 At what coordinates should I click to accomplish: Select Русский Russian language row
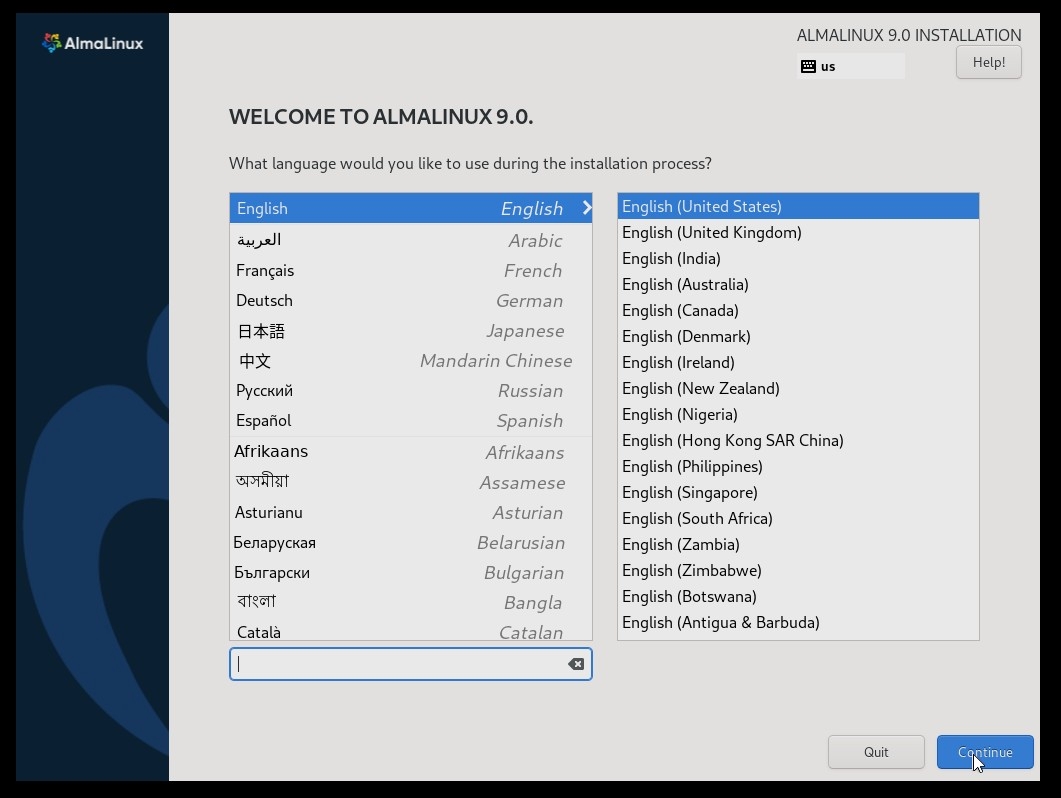(x=411, y=391)
